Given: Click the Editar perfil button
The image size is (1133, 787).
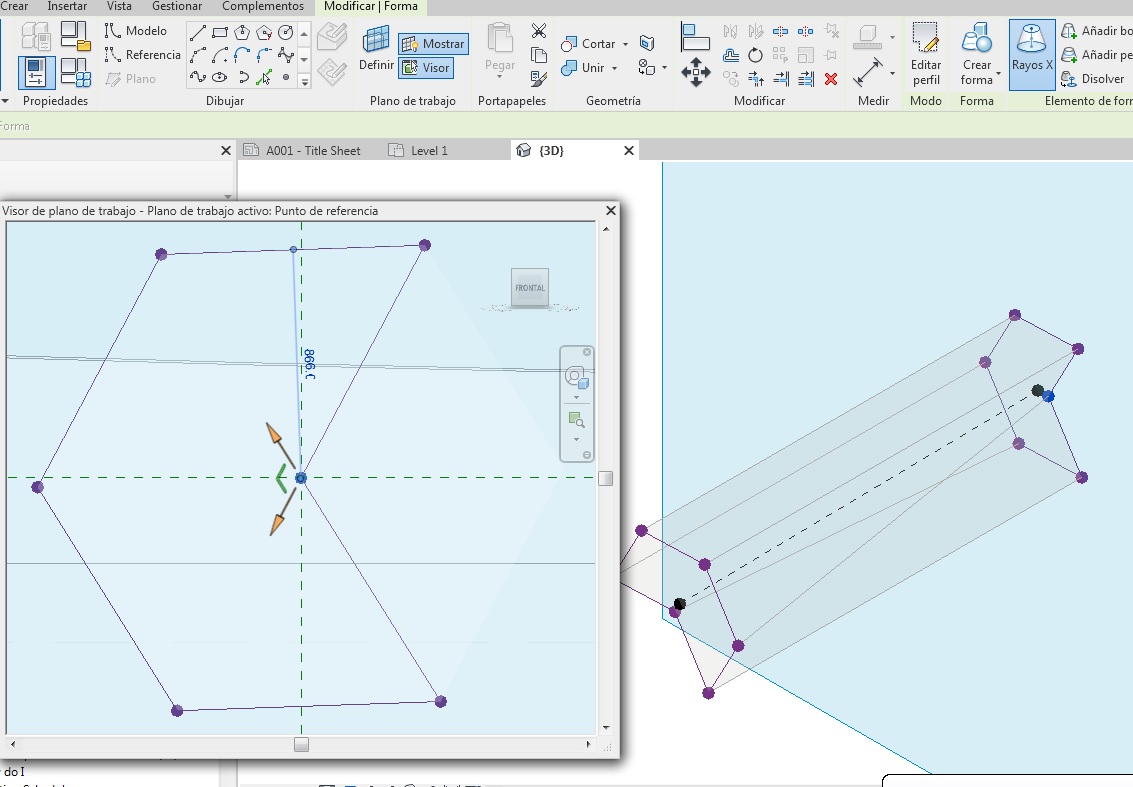Looking at the screenshot, I should click(x=926, y=55).
